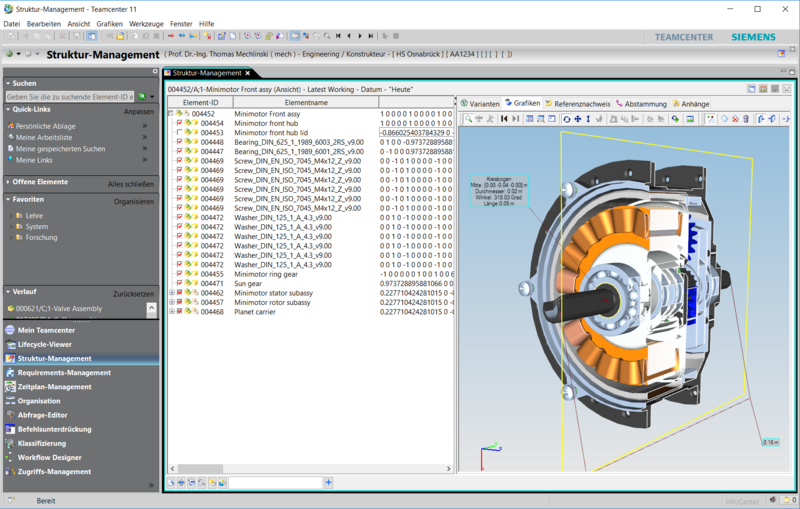Viewport: 800px width, 509px height.
Task: Click the empty text field in bottom toolbar
Action: click(276, 482)
